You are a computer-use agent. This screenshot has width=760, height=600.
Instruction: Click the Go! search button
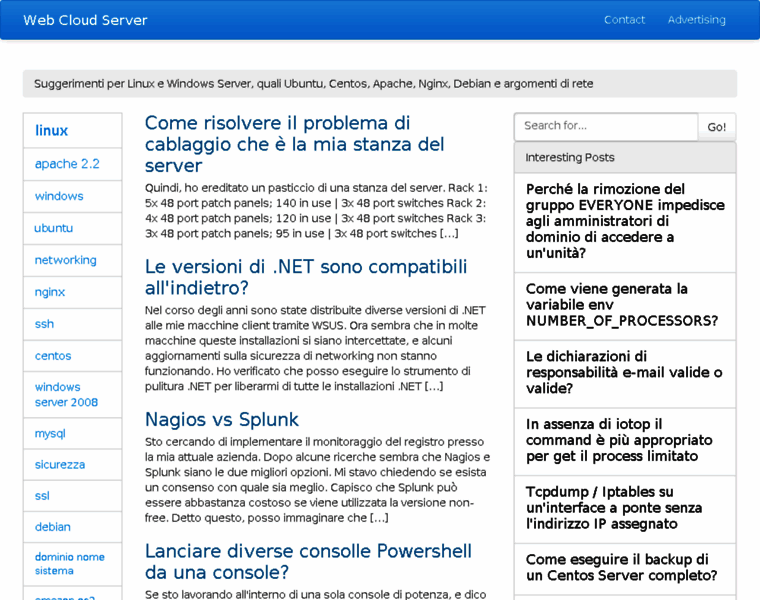tap(716, 127)
